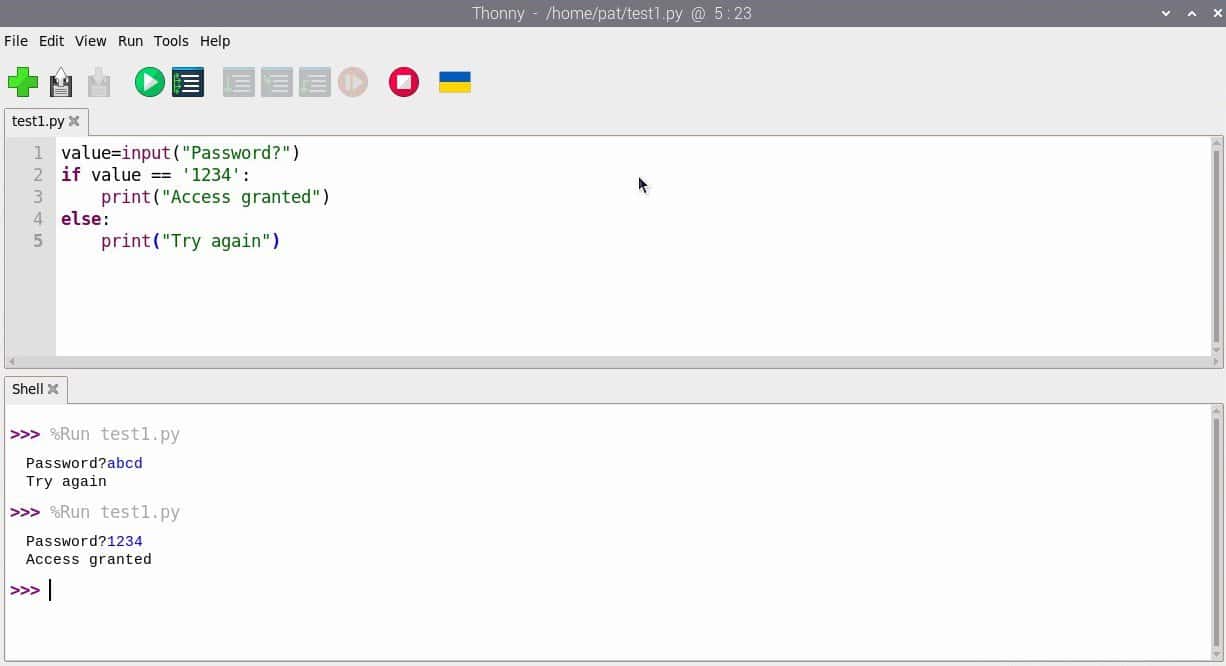
Task: Click line number 3 in the editor gutter
Action: (x=38, y=197)
